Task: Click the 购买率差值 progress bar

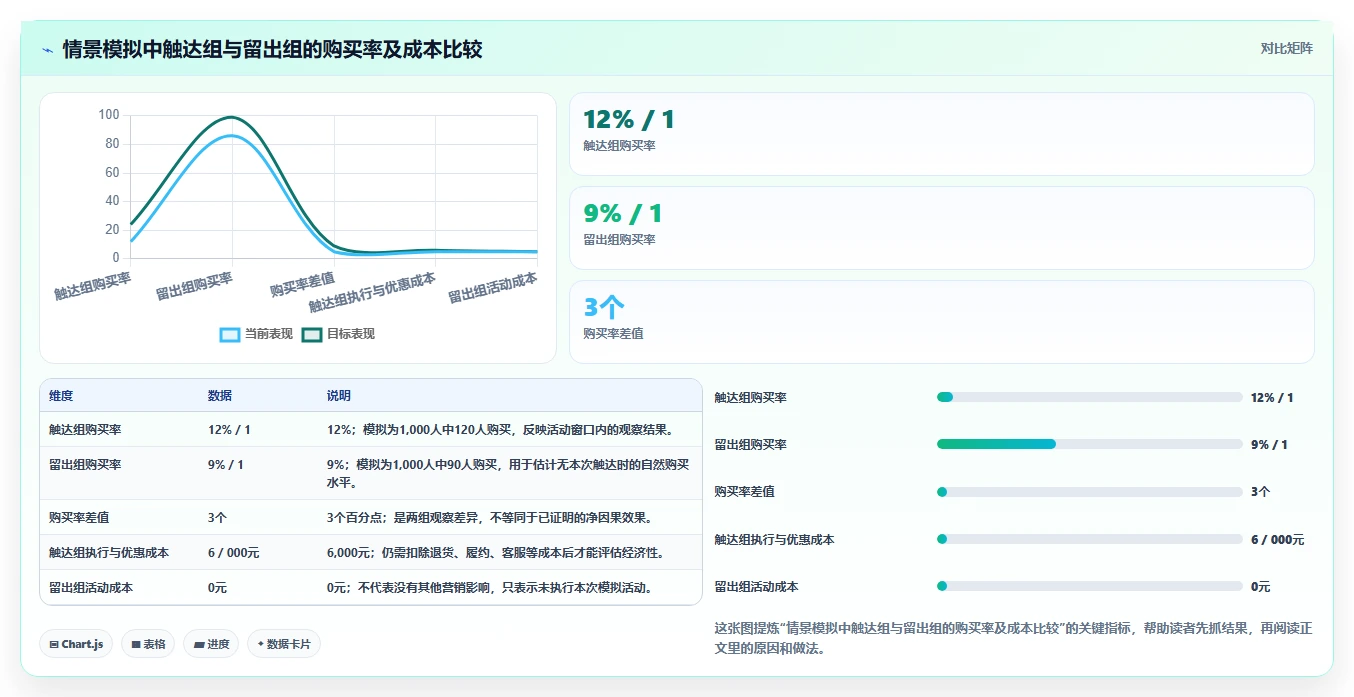Action: coord(1089,492)
